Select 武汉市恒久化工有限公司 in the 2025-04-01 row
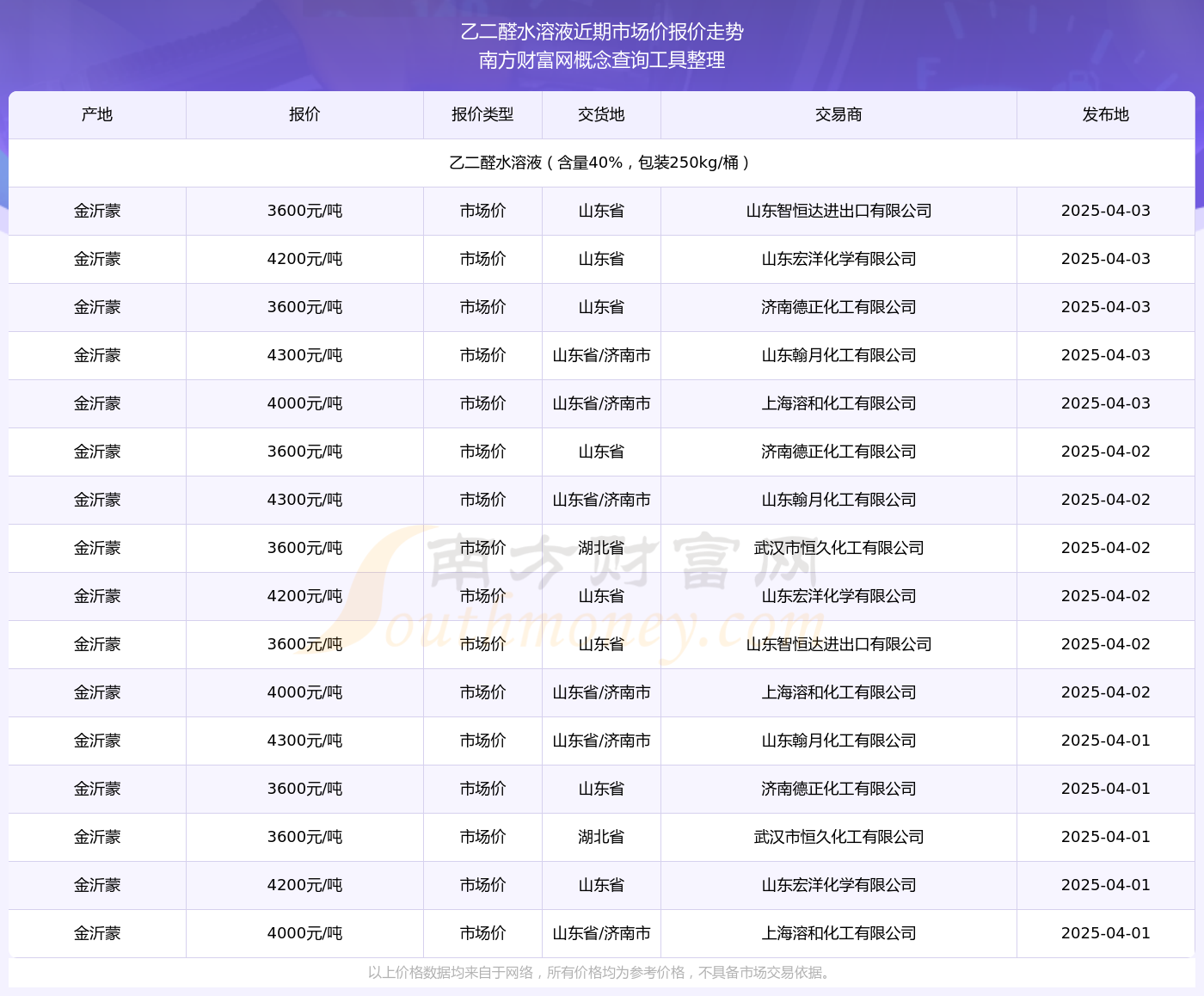Viewport: 1204px width, 996px height. click(x=838, y=837)
